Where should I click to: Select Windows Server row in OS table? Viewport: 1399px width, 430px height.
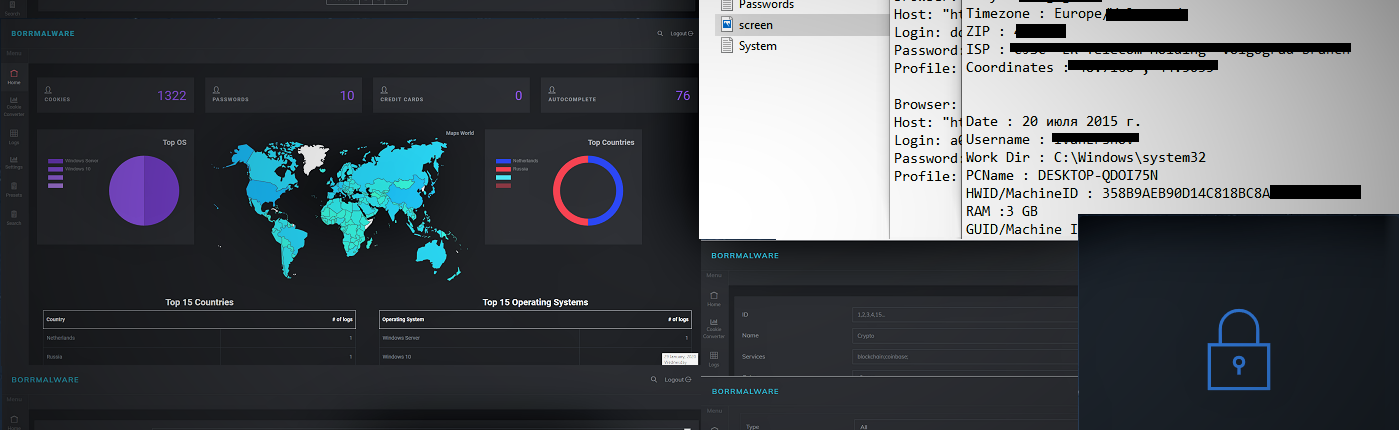point(535,338)
